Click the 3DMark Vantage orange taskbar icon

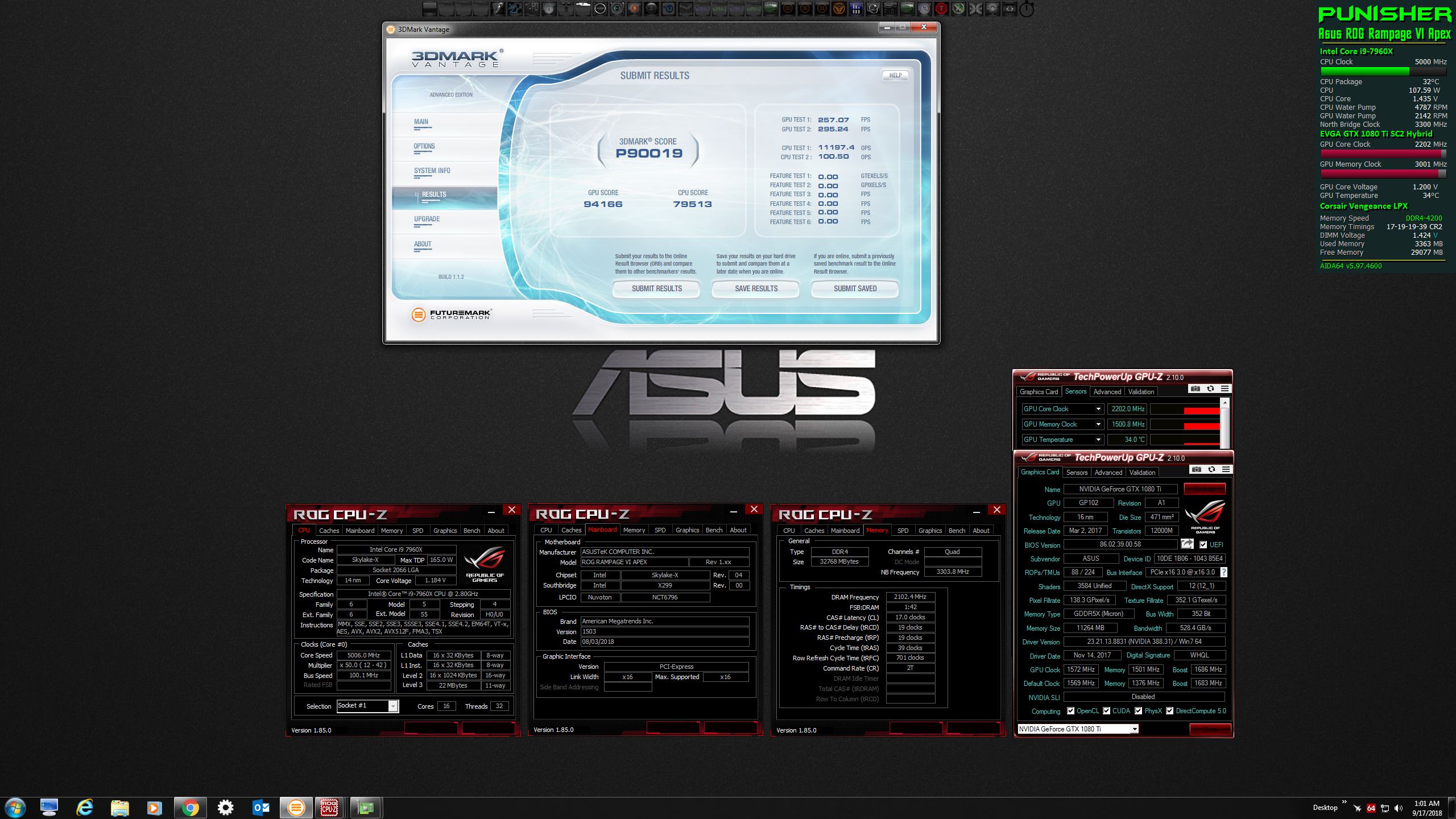tap(296, 808)
